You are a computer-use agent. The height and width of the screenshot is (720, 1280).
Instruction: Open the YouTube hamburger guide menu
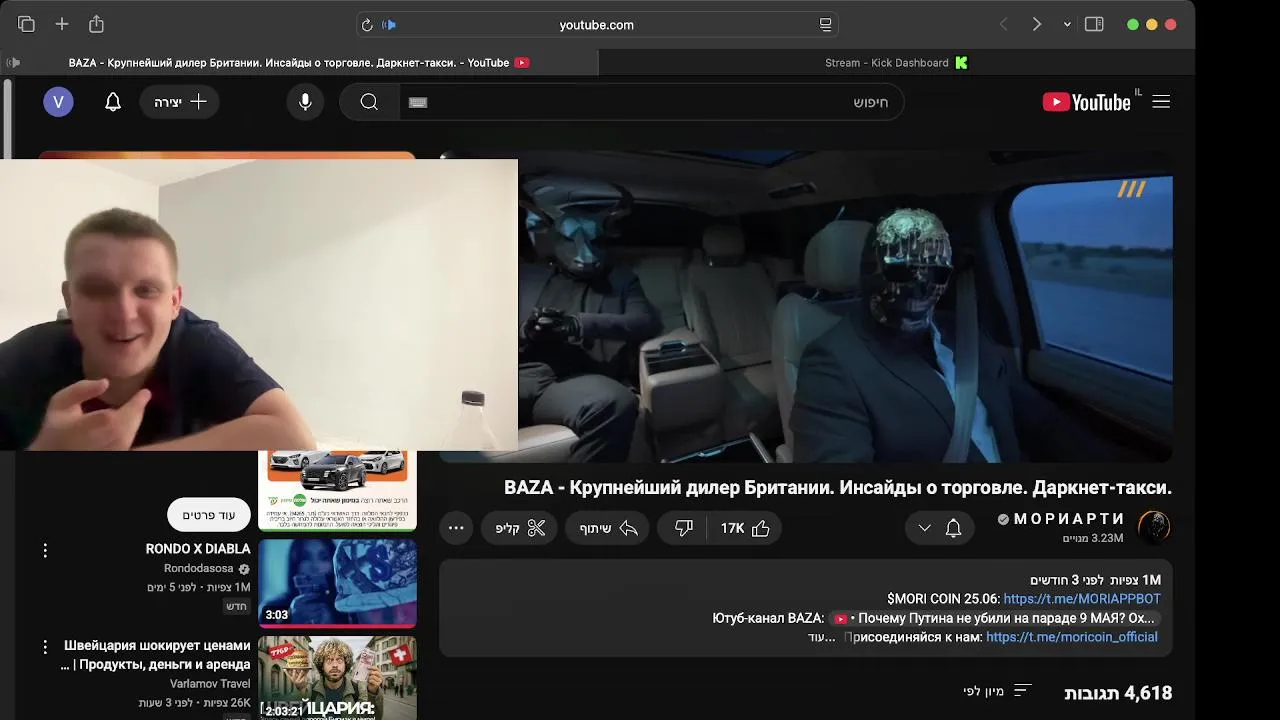1161,102
